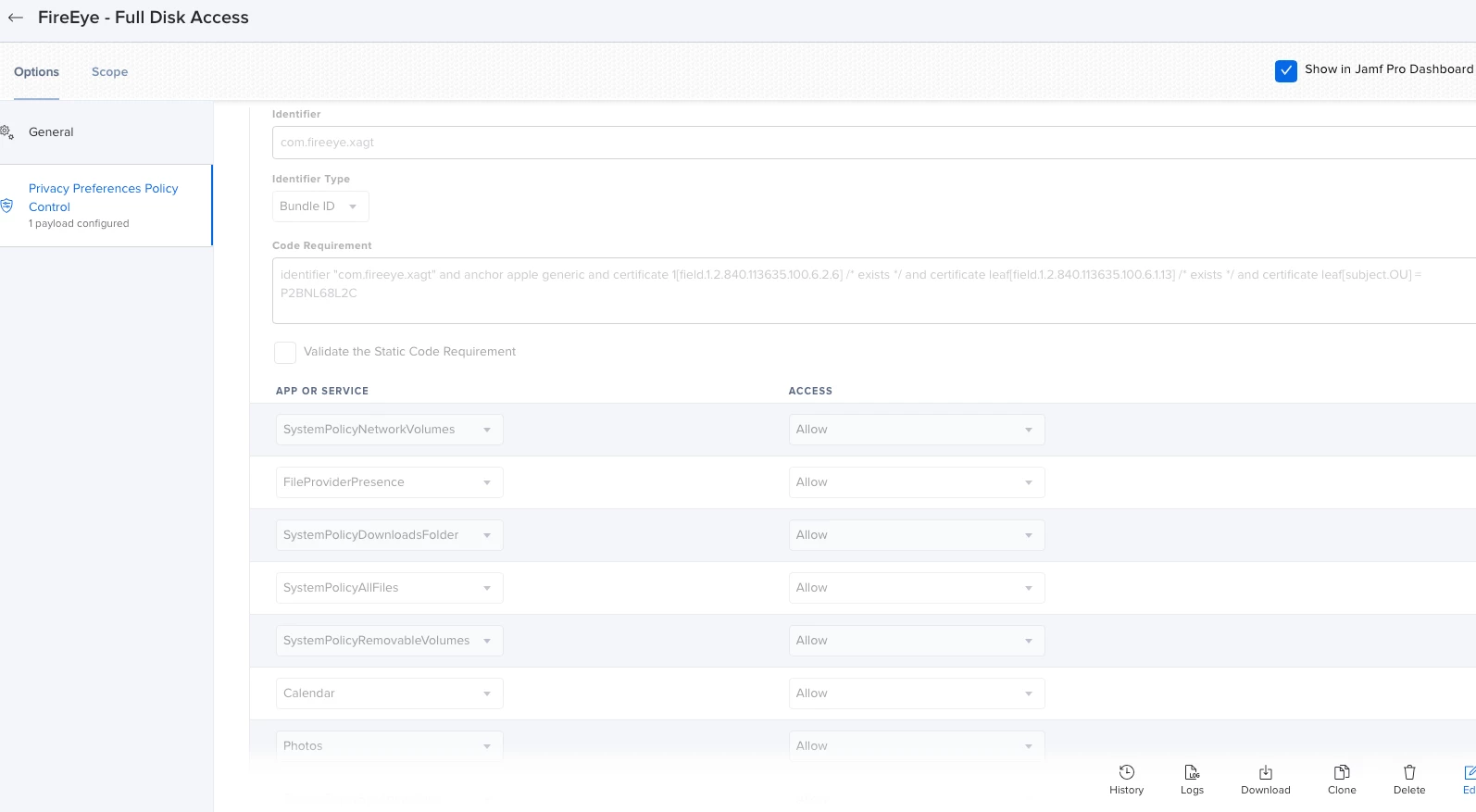Open the SystemPolicyRemovableVolumes service dropdown
1476x812 pixels.
[390, 641]
